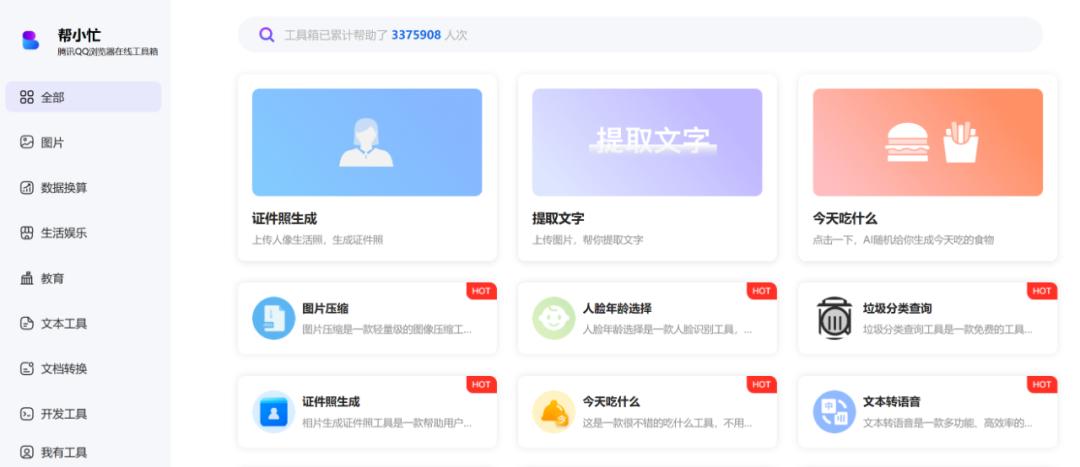Click description starting 点击一下，AI随机
The image size is (1080, 467).
[903, 240]
